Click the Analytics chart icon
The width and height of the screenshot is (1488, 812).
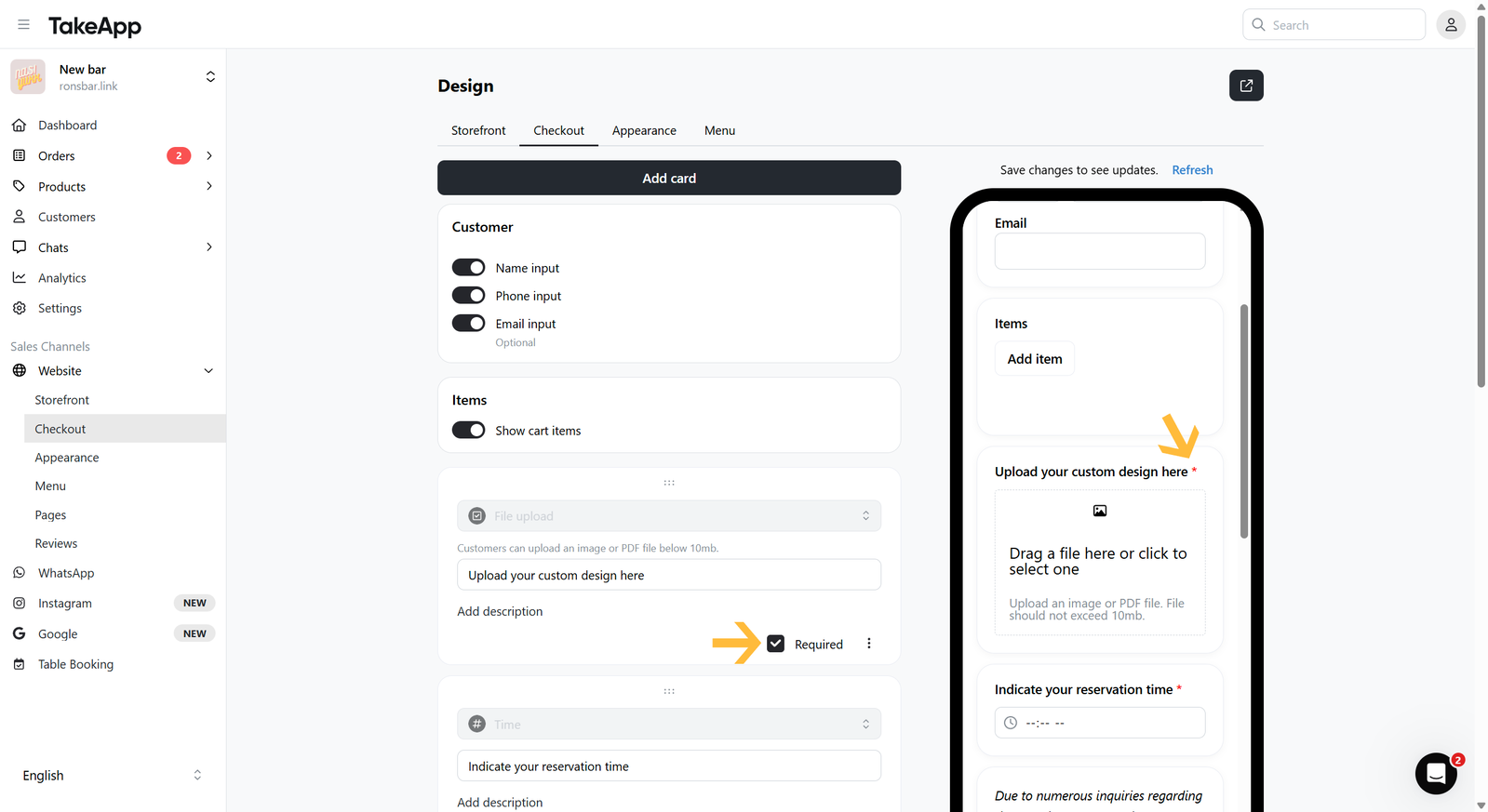point(20,277)
